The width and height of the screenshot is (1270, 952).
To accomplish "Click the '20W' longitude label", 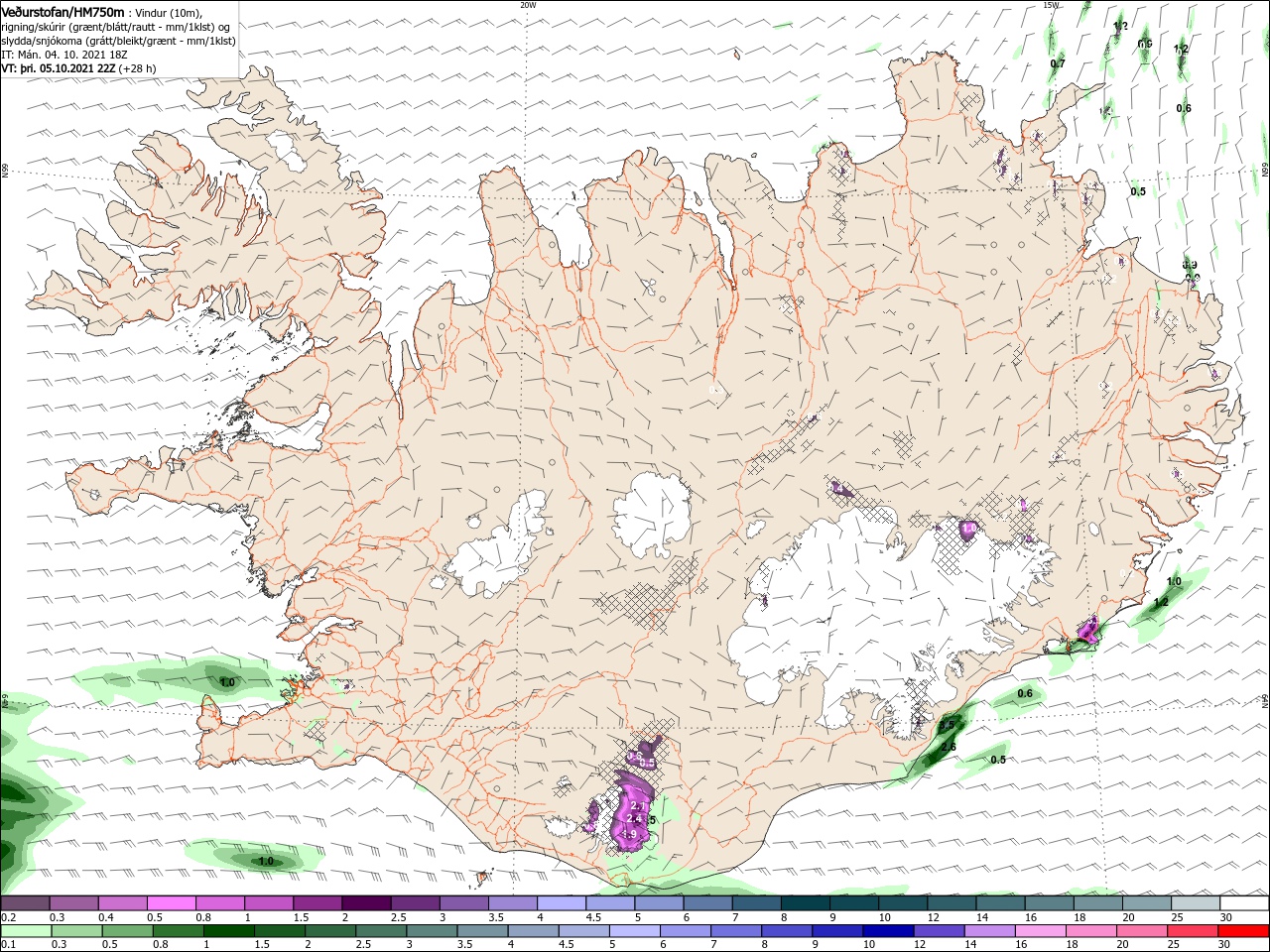I will [x=528, y=5].
